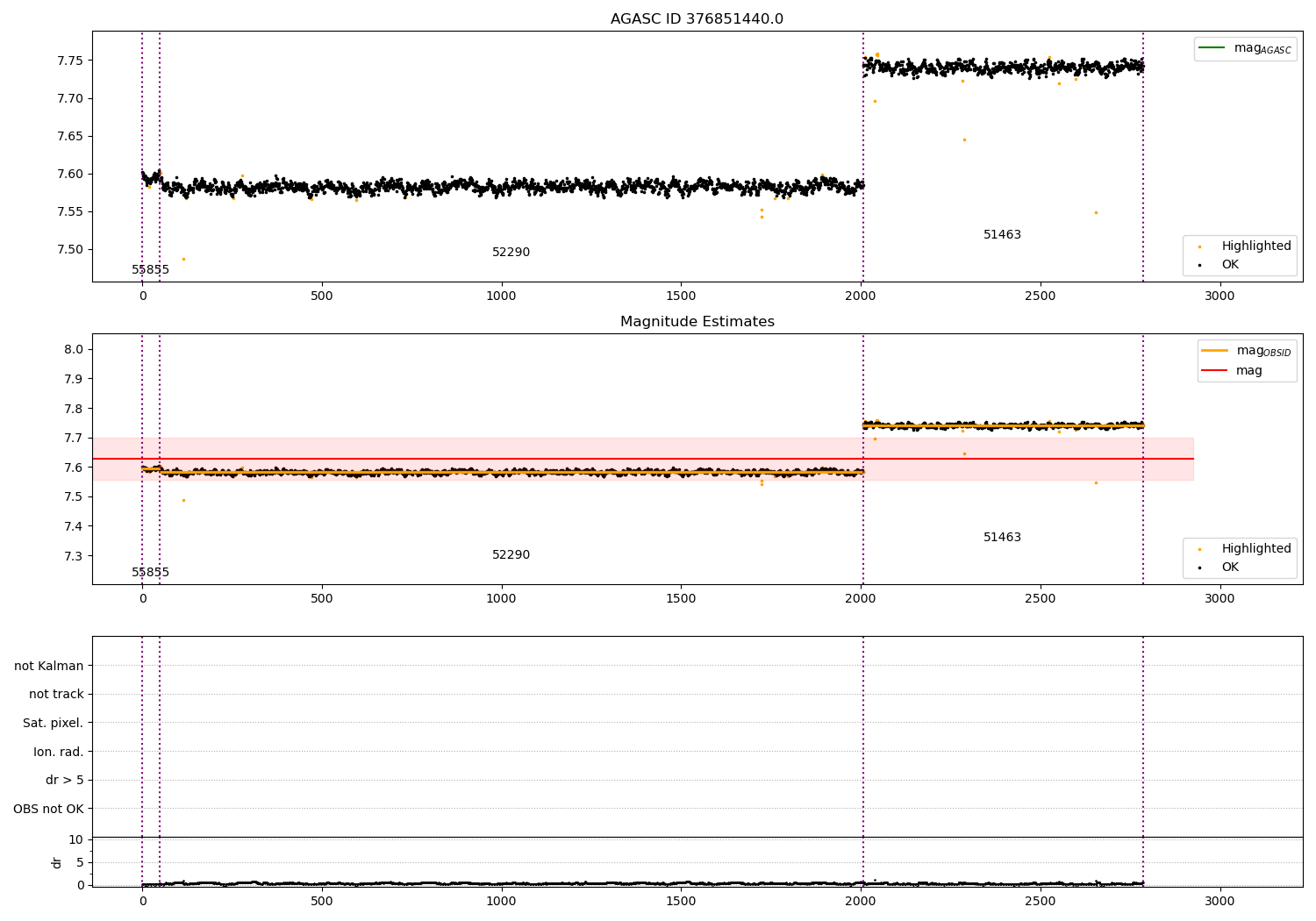The image size is (1316, 921).
Task: Click obsid label 55855 in the top plot
Action: pyautogui.click(x=151, y=270)
